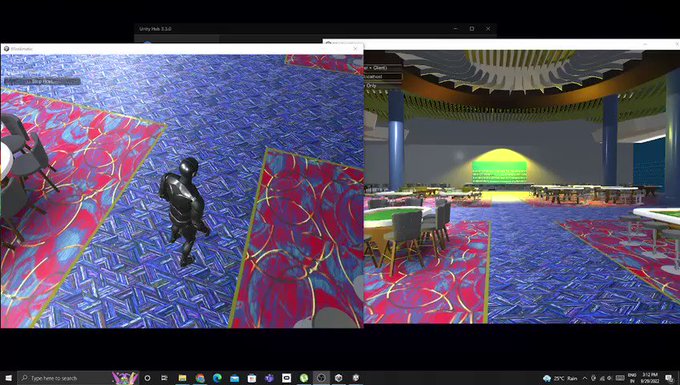Open the white square app icon on taskbar
Screen dimensions: 680x385
pyautogui.click(x=287, y=378)
